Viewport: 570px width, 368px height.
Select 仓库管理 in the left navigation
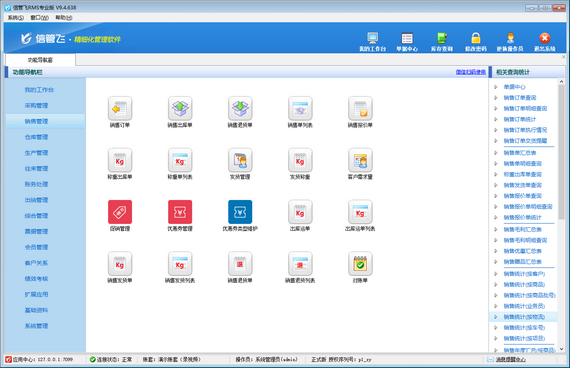[36, 137]
